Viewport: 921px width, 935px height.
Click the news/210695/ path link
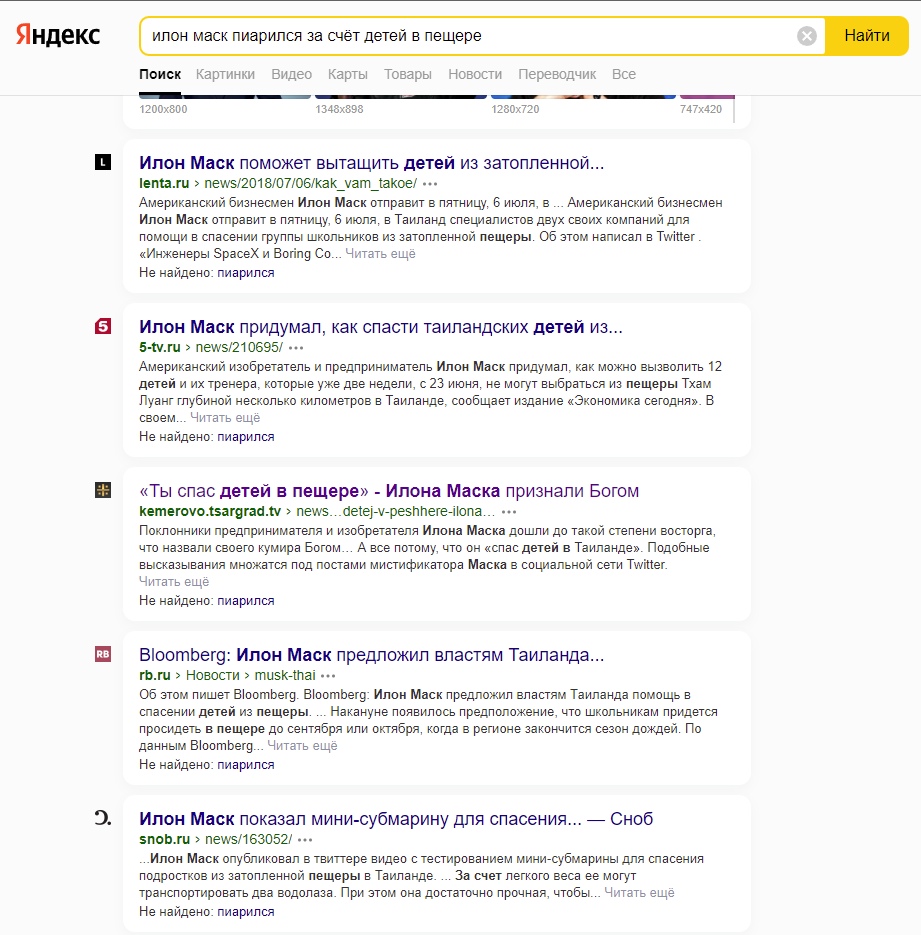(239, 347)
